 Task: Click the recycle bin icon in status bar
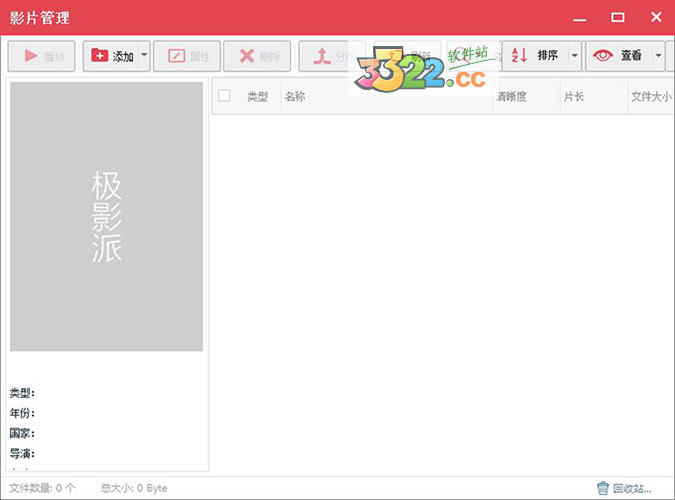point(603,488)
